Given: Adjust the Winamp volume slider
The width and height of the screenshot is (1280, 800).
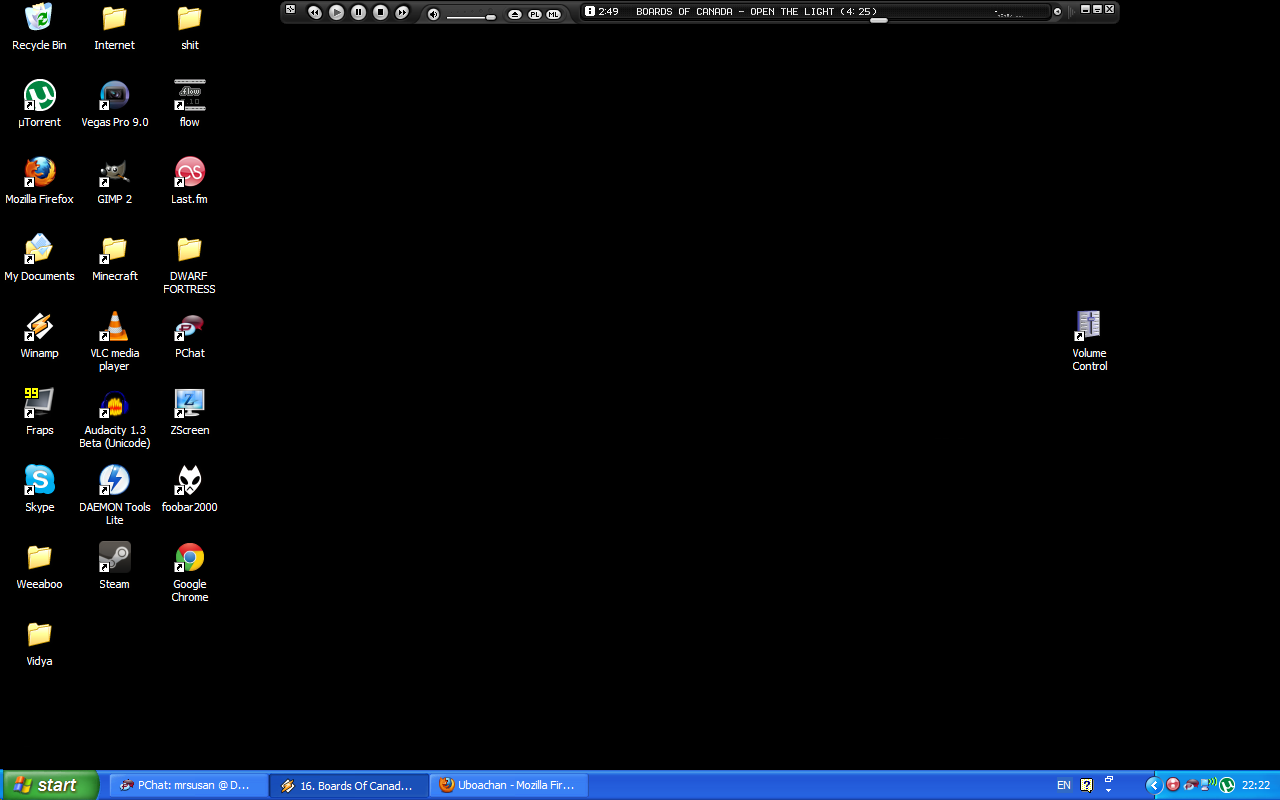Looking at the screenshot, I should pyautogui.click(x=471, y=17).
